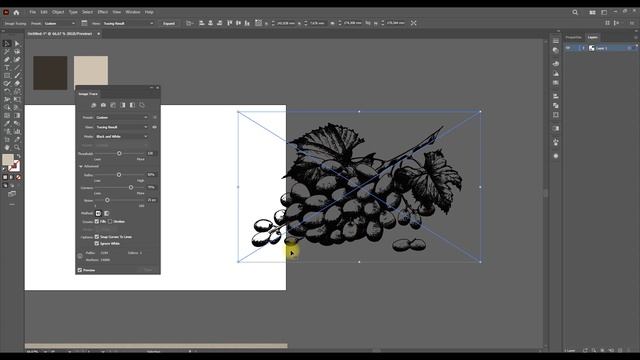Select the Type tool
640x360 pixels.
coord(7,68)
